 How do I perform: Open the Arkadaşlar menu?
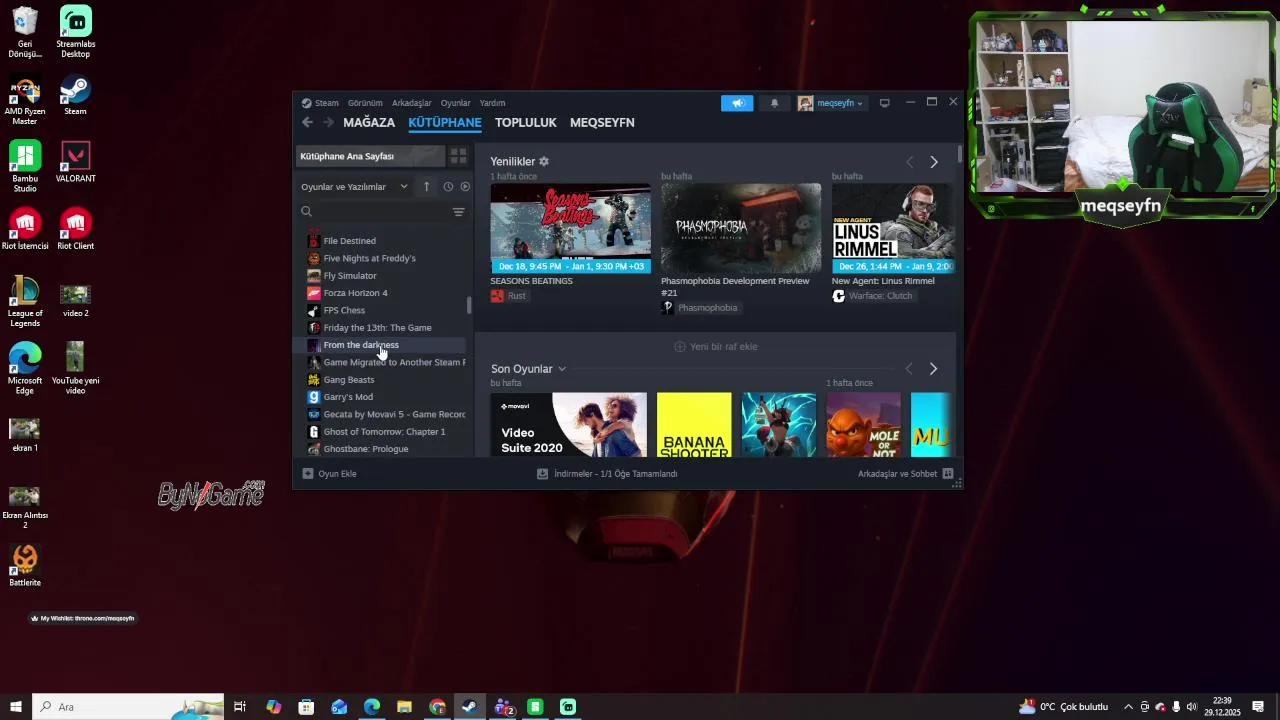pos(412,103)
